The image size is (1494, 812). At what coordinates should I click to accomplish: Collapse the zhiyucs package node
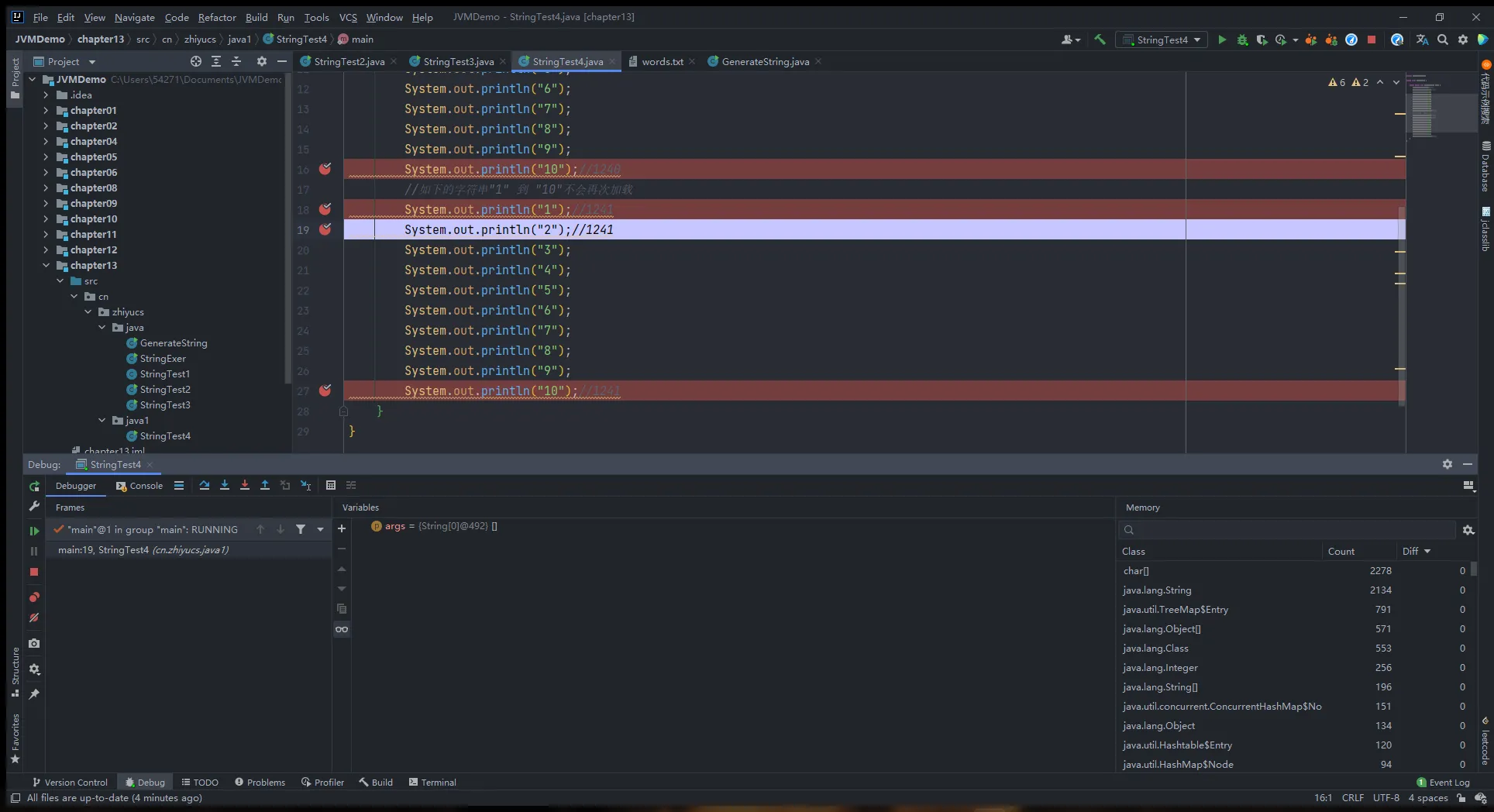[88, 311]
